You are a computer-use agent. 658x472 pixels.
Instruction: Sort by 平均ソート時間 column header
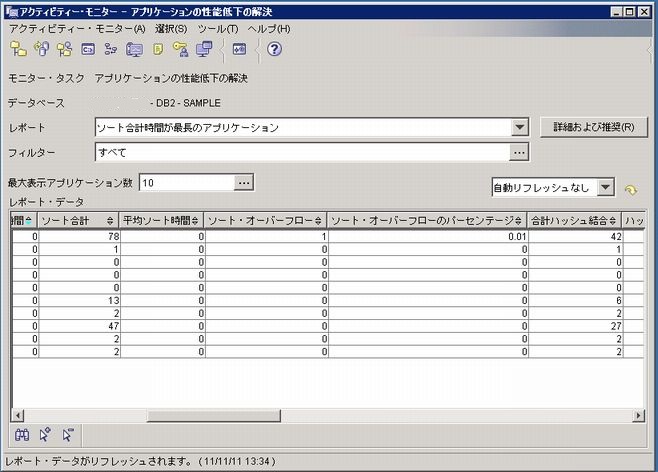[x=162, y=220]
